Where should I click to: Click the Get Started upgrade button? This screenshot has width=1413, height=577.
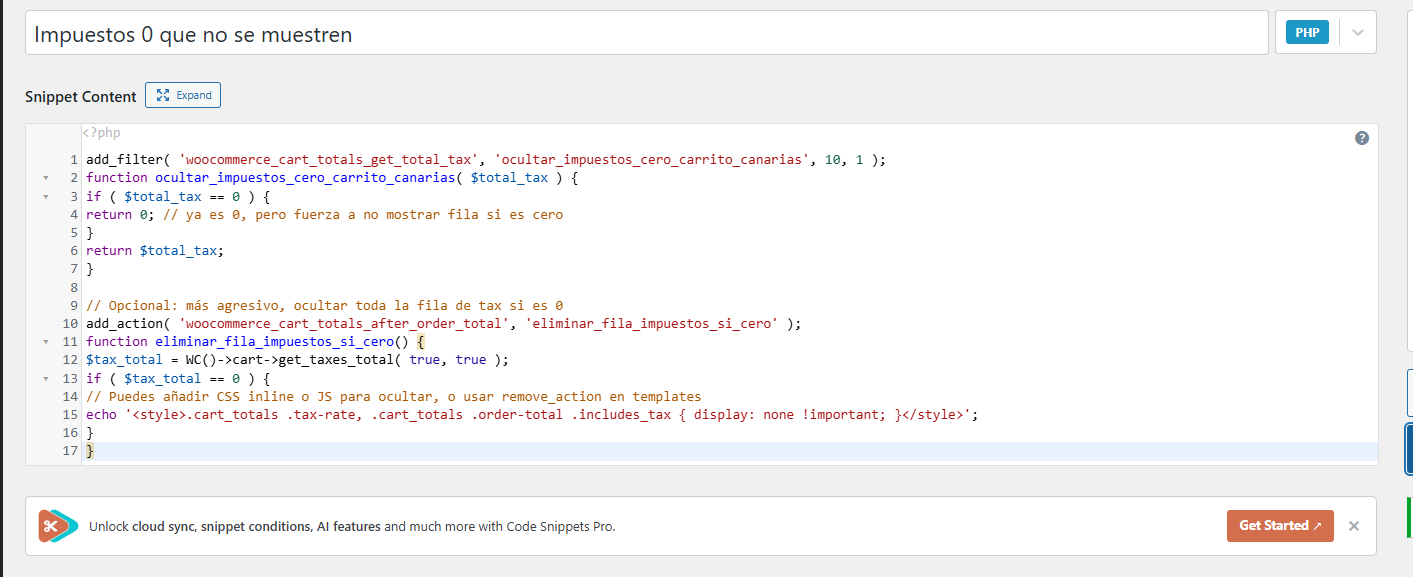coord(1279,526)
